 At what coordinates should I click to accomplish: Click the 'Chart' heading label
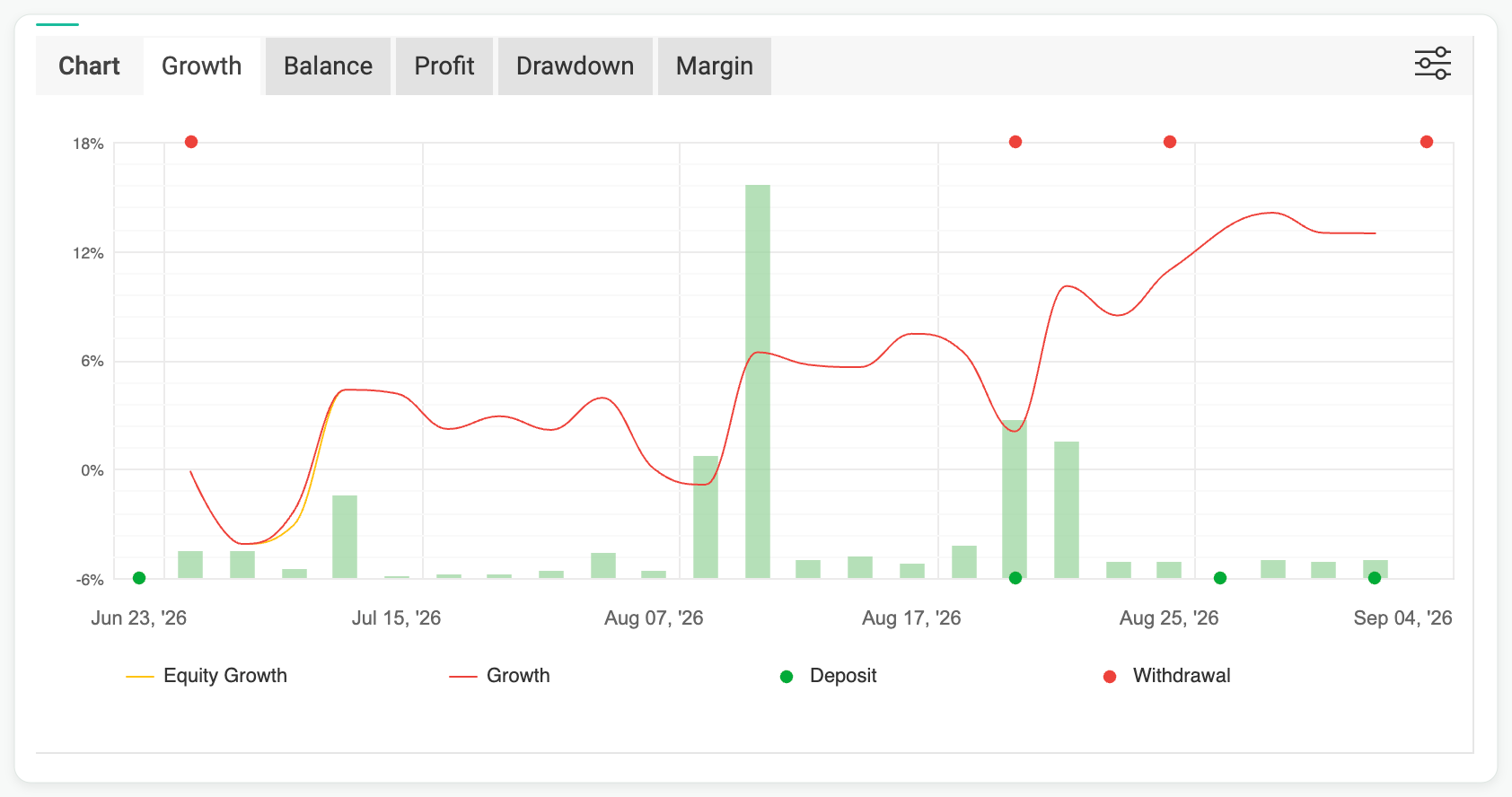[89, 66]
